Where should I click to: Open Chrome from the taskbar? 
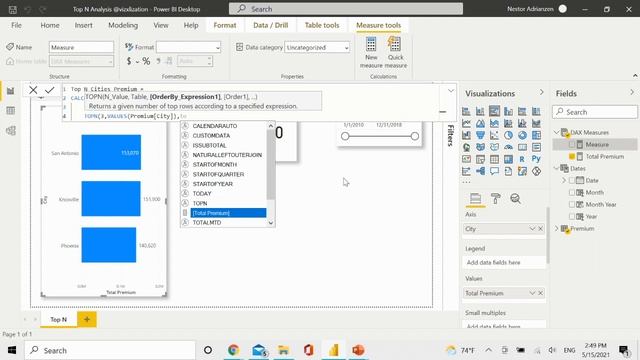click(x=233, y=350)
